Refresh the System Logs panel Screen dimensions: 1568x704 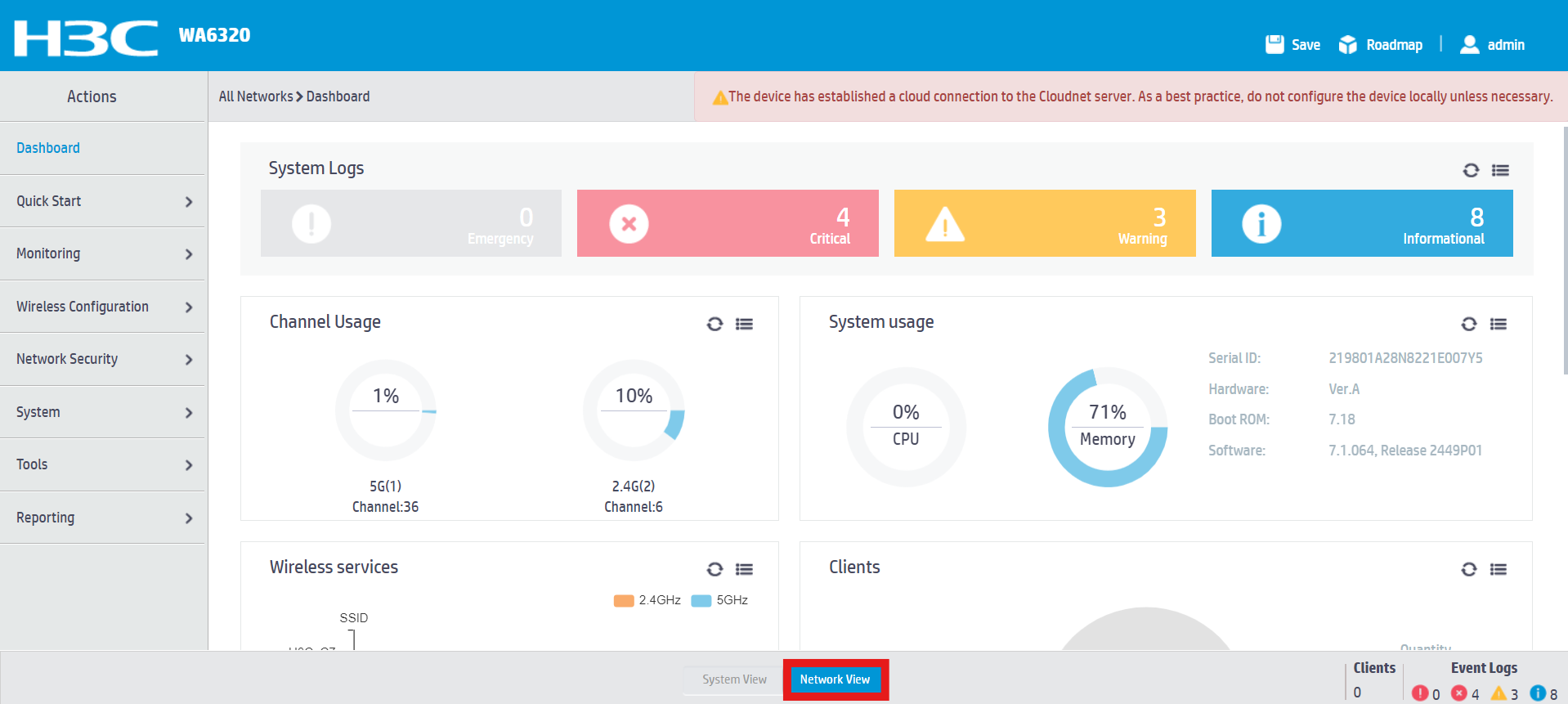coord(1471,170)
